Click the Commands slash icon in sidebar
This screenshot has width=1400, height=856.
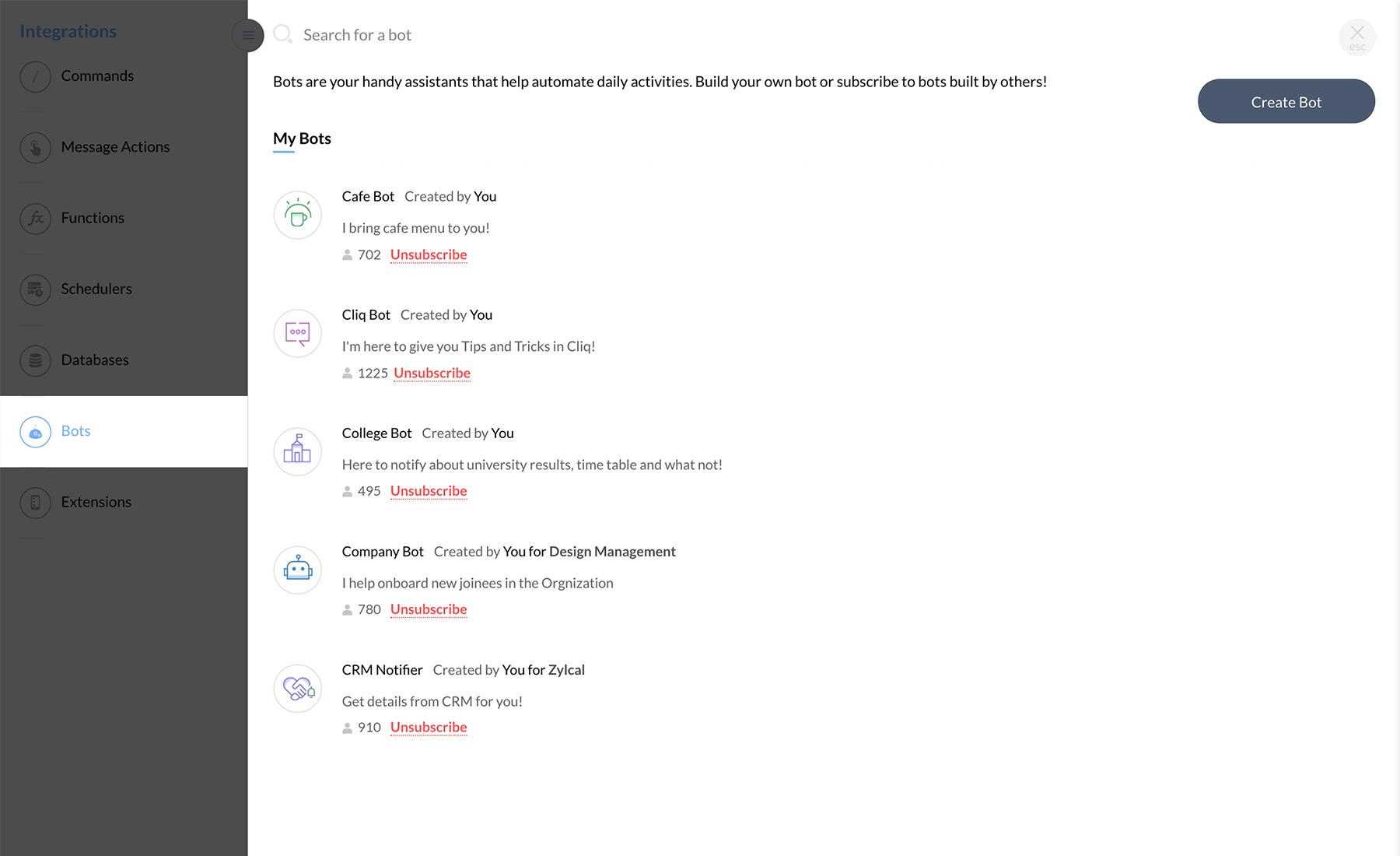point(35,76)
